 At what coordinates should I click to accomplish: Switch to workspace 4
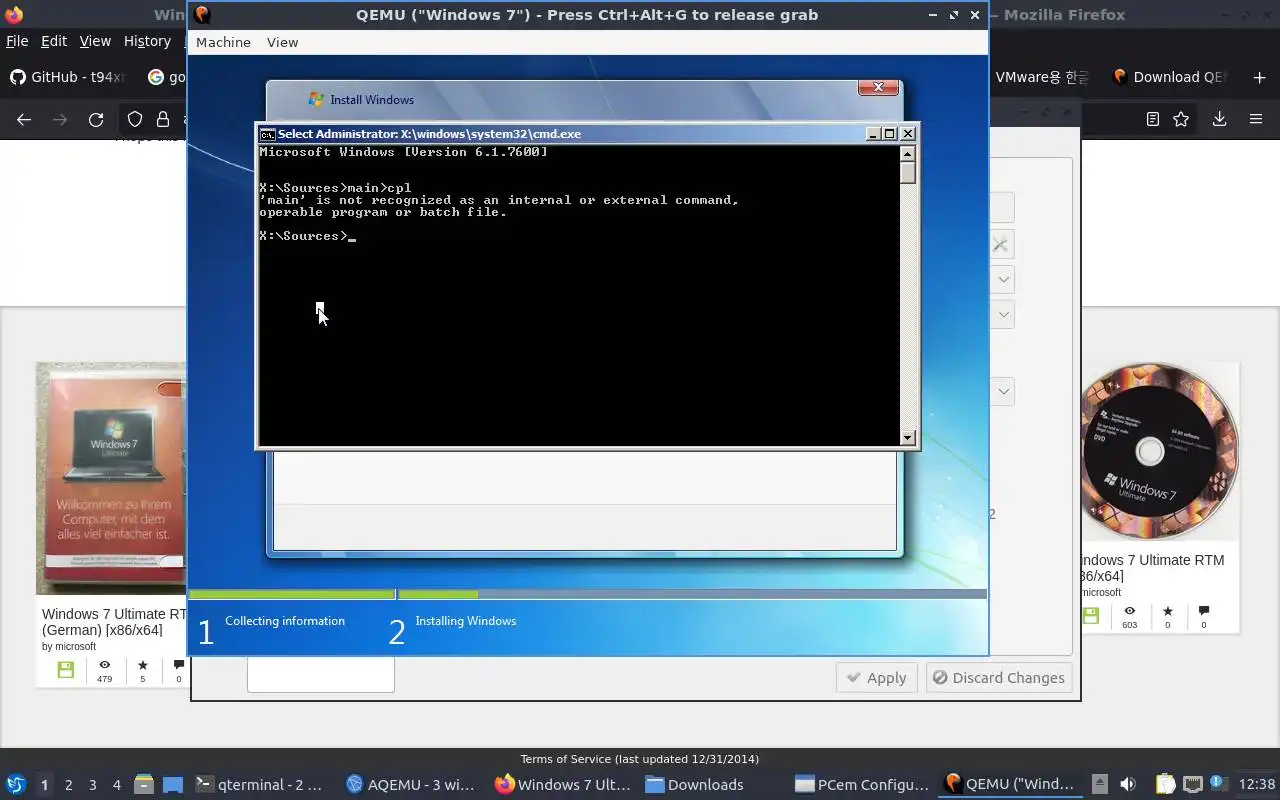point(116,785)
